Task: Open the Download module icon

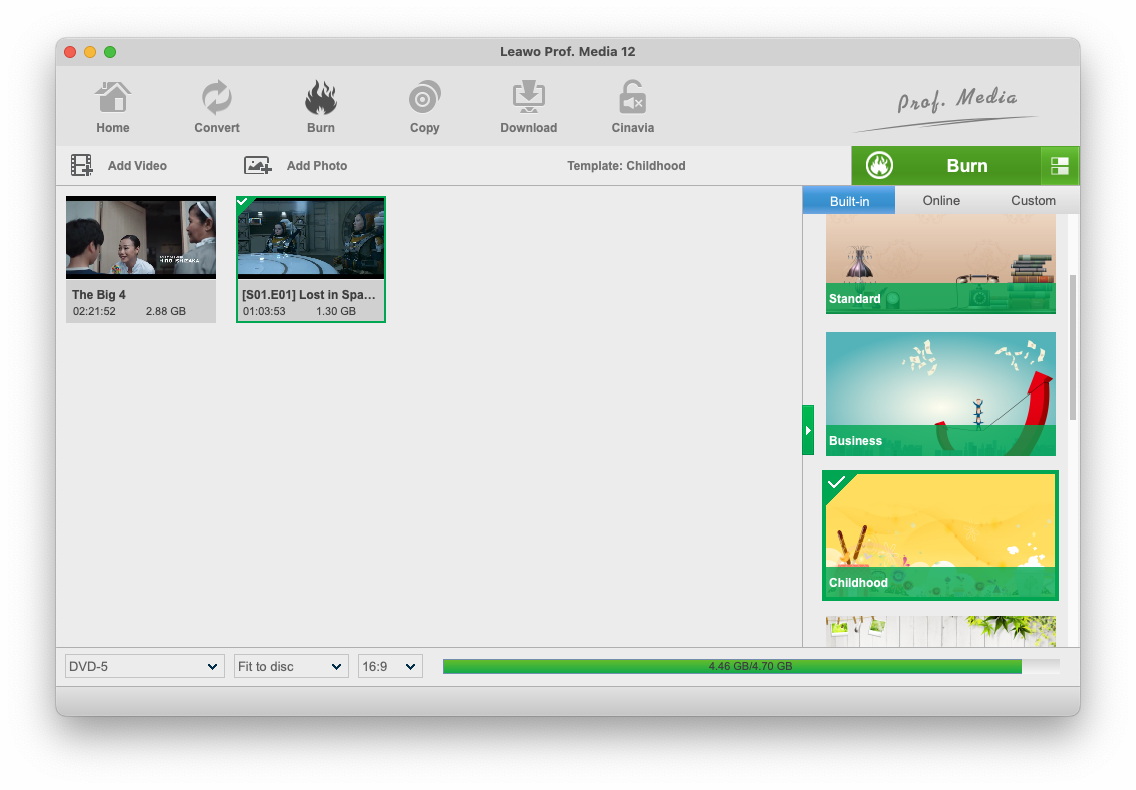Action: 529,97
